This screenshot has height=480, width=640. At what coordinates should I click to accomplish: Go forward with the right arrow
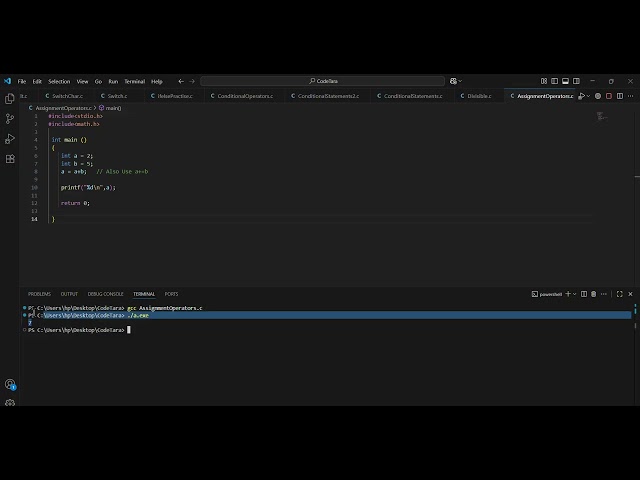point(192,81)
